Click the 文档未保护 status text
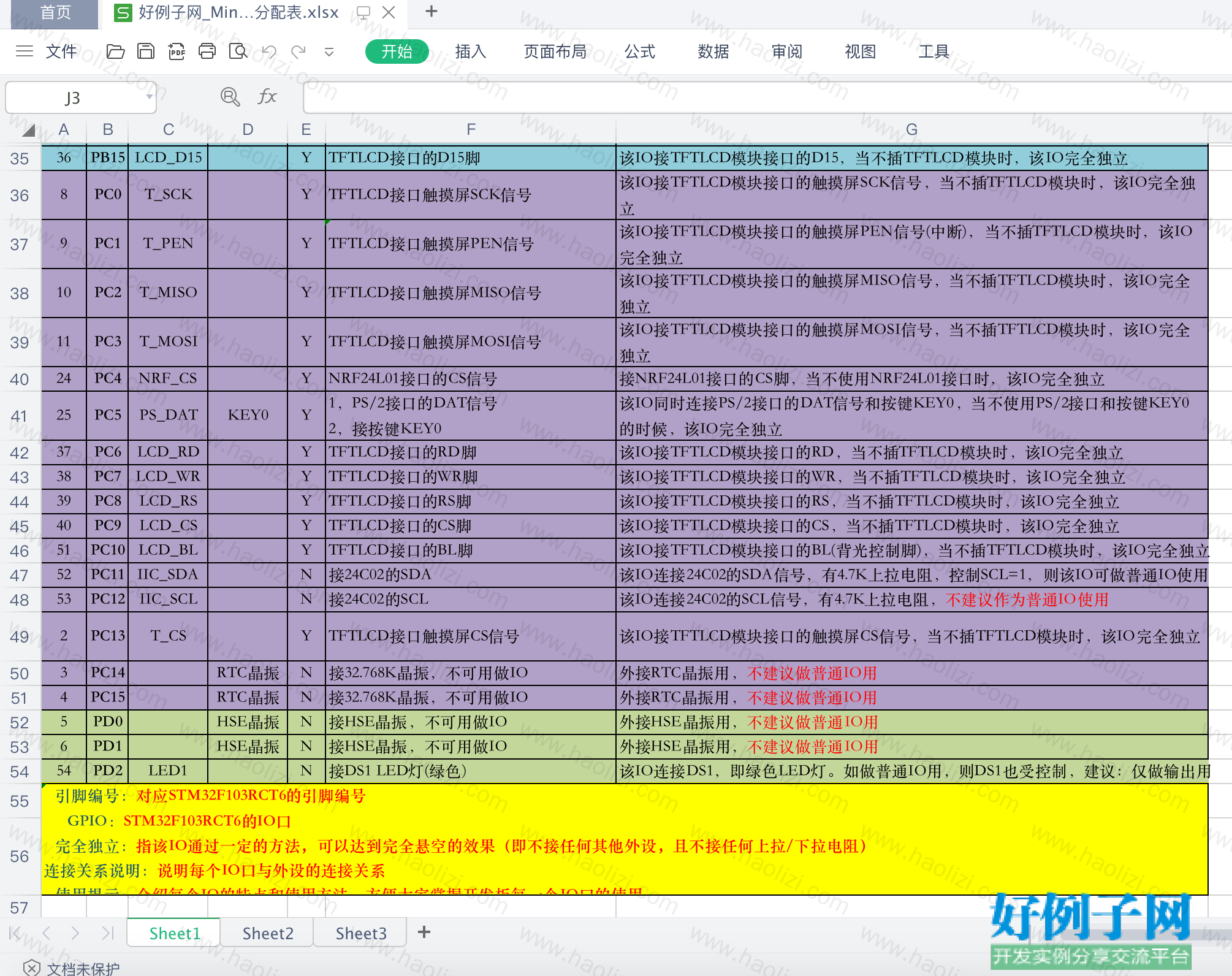The width and height of the screenshot is (1232, 976). point(83,969)
